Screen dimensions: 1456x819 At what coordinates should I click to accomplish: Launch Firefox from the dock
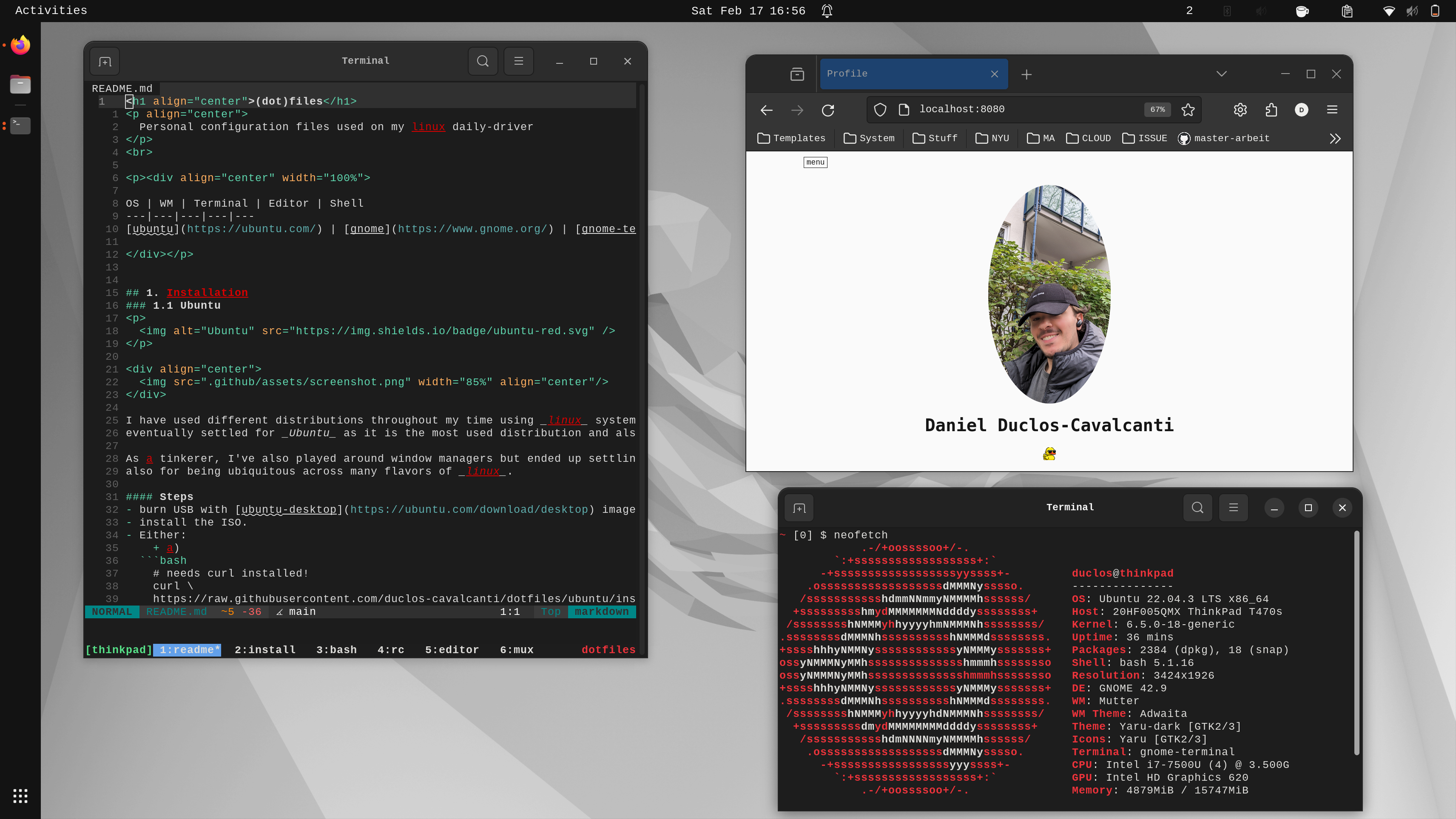pos(20,45)
